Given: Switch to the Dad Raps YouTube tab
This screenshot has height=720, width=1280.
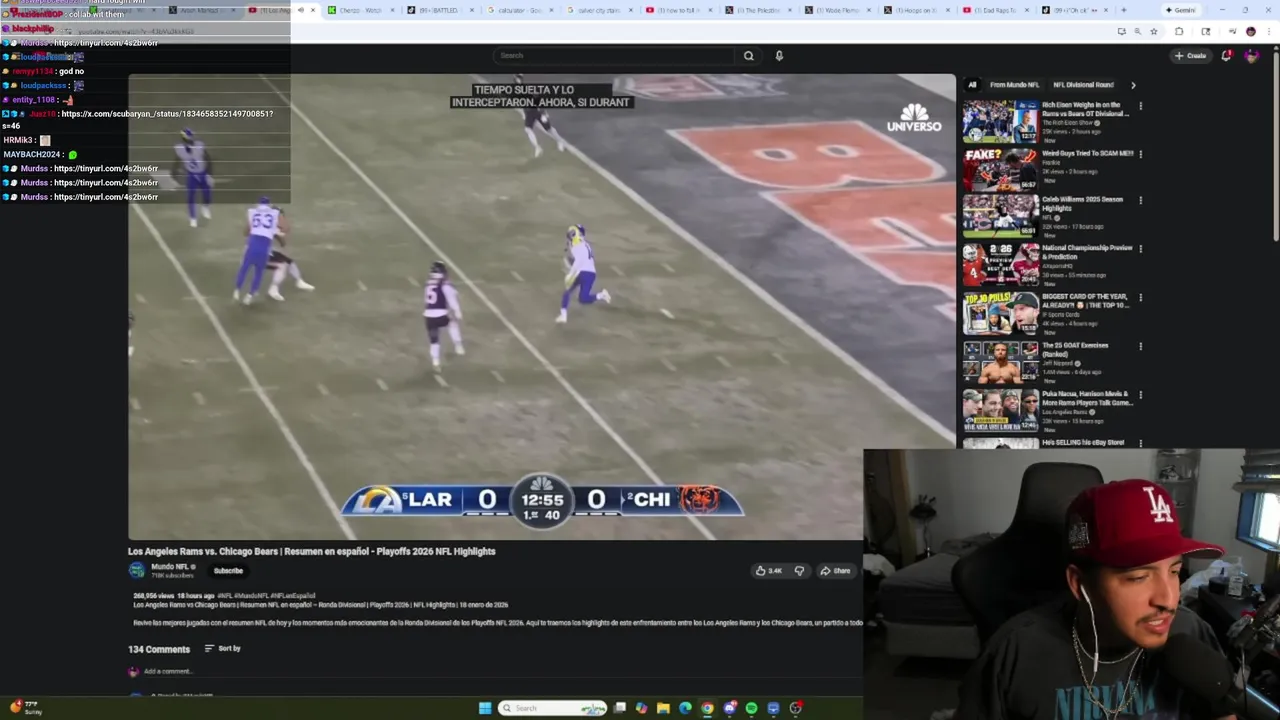Looking at the screenshot, I should click(x=995, y=10).
